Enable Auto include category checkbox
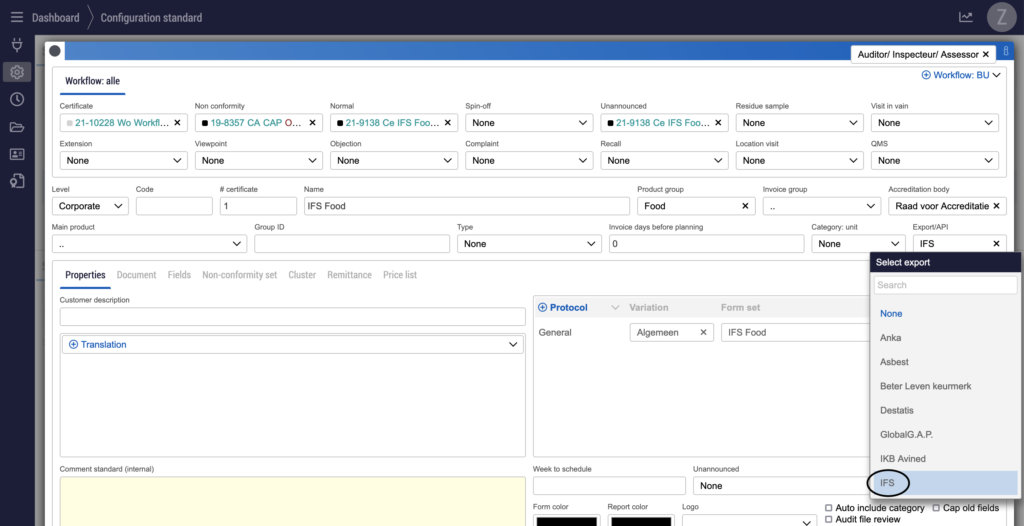This screenshot has width=1024, height=526. 828,508
